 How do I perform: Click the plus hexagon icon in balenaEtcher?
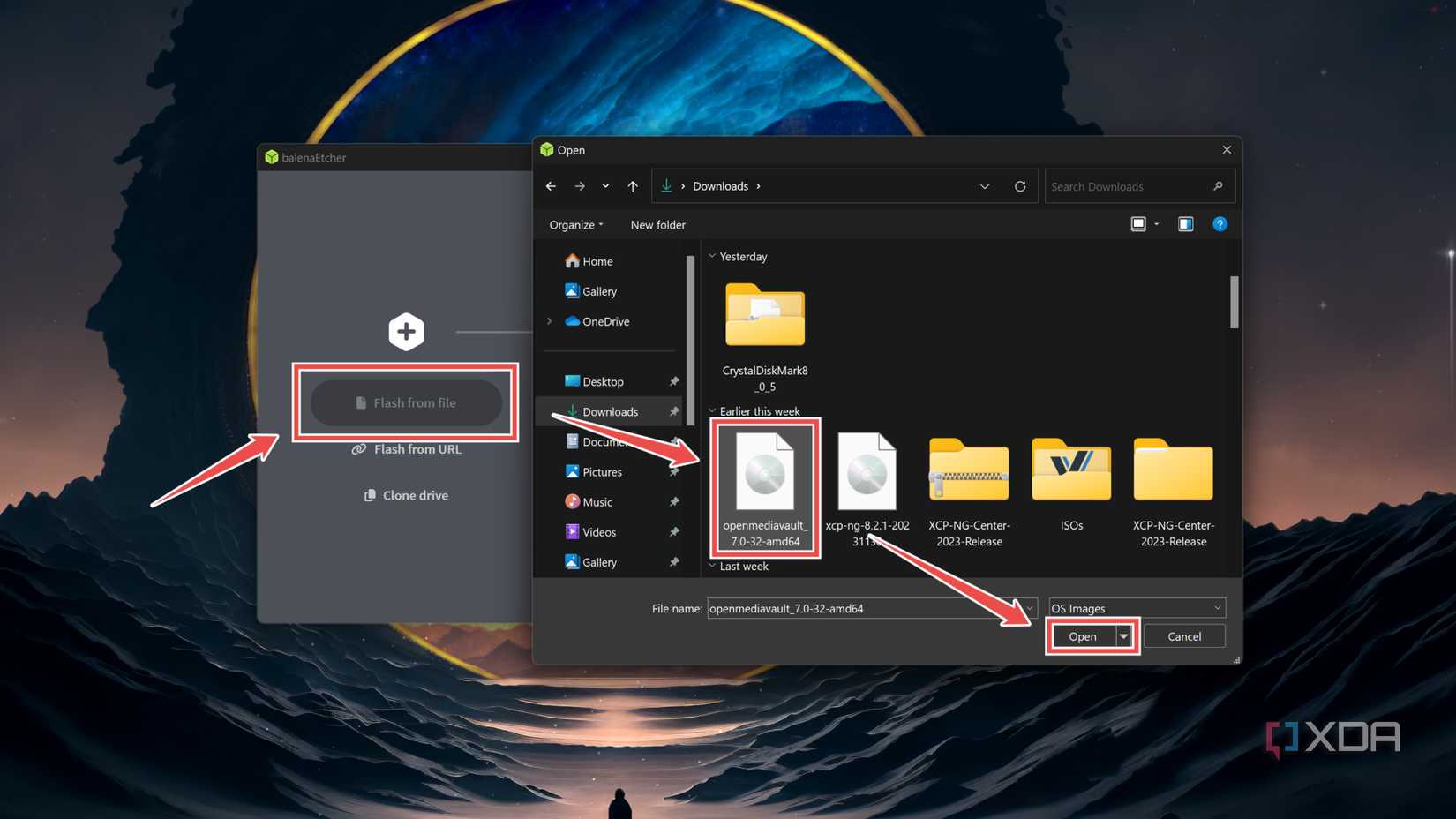pos(406,332)
